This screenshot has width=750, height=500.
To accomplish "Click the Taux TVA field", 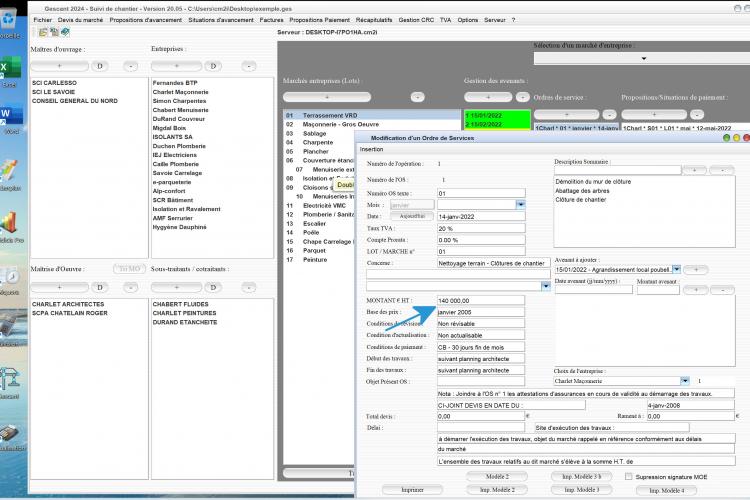I will (x=481, y=228).
